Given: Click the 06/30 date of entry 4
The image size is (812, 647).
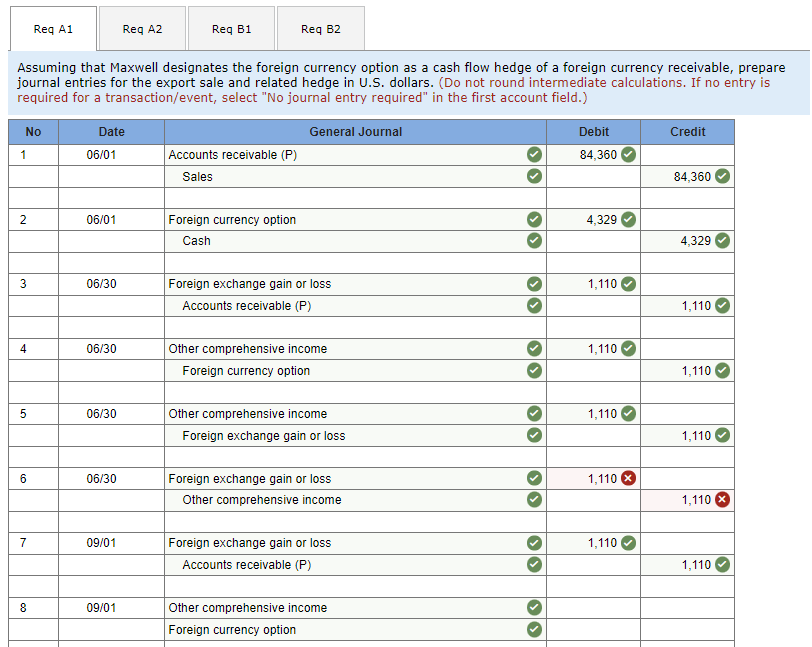Looking at the screenshot, I should click(101, 349).
